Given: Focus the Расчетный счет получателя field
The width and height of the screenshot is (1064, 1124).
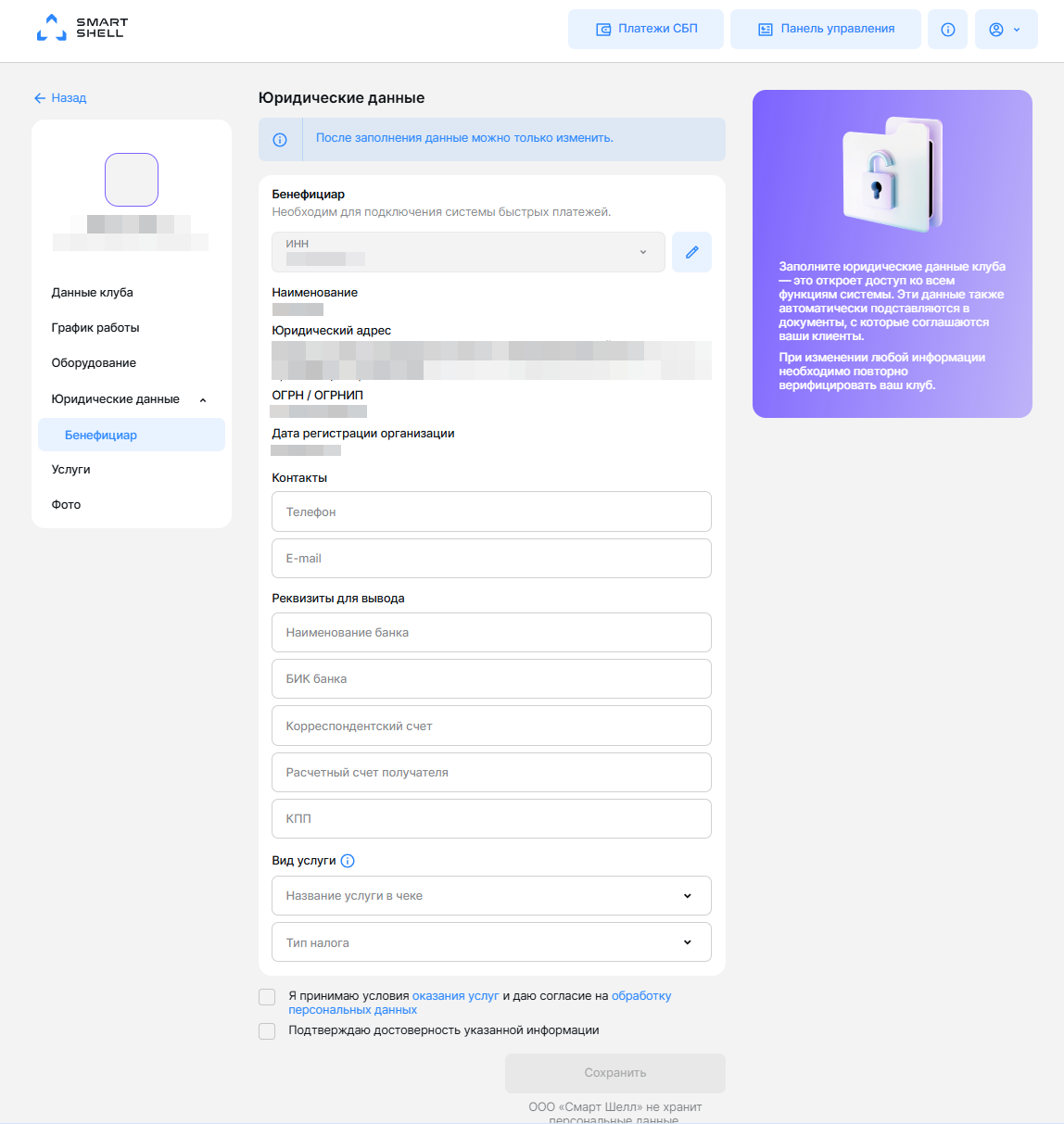Looking at the screenshot, I should coord(491,772).
